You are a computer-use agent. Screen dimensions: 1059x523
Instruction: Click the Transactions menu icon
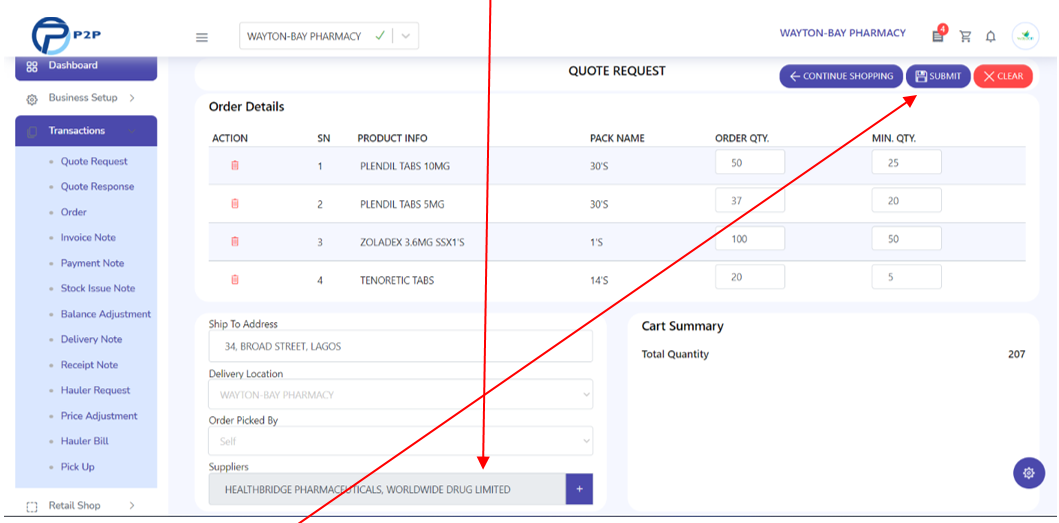(32, 132)
